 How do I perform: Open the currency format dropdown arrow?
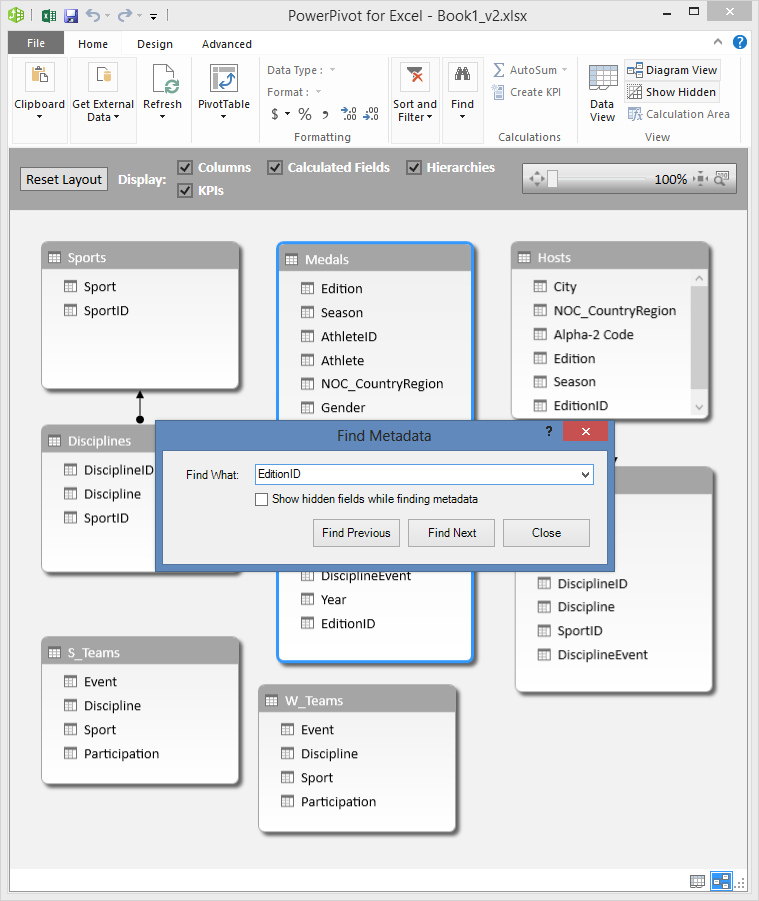click(287, 114)
